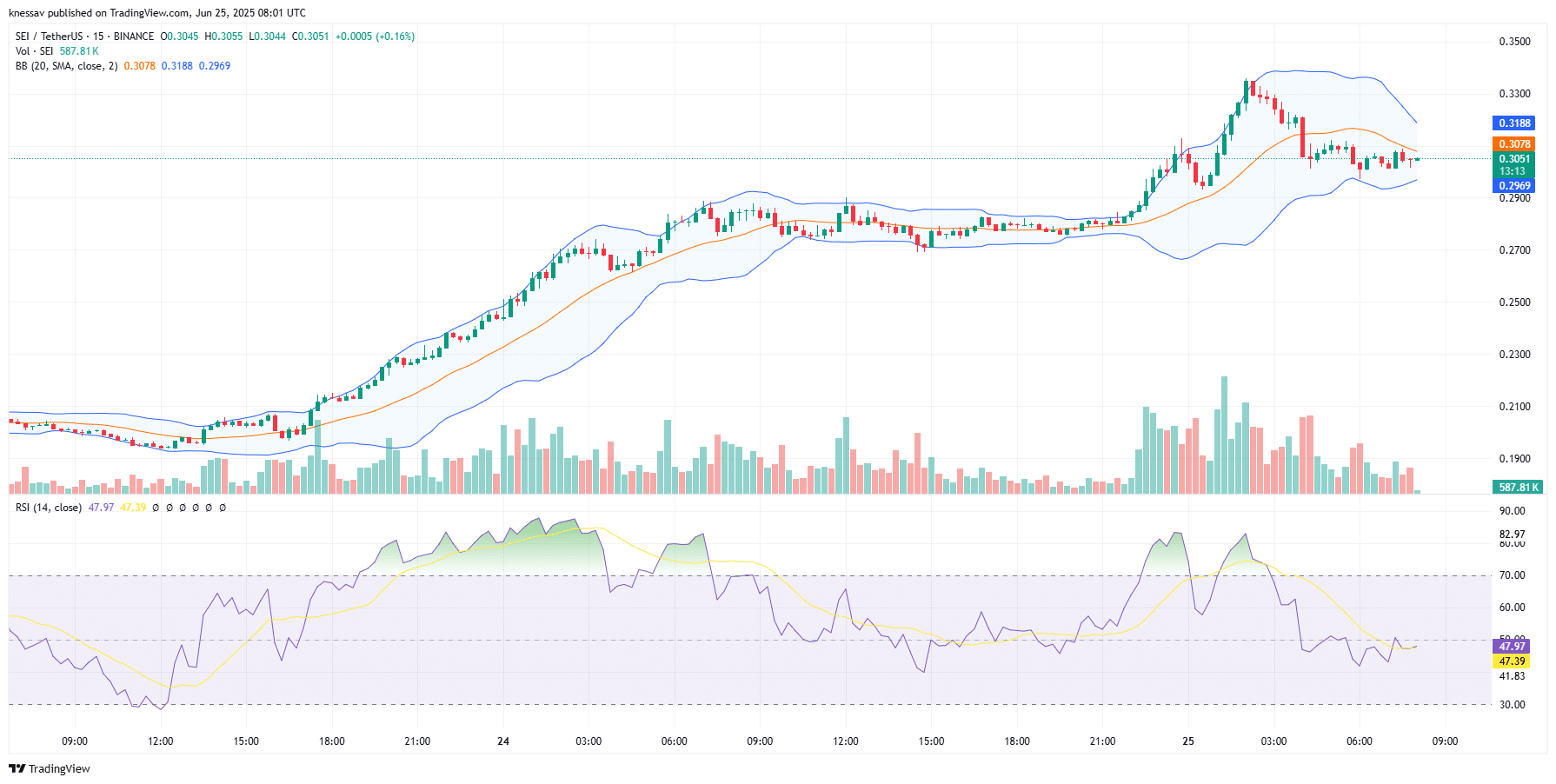
Task: Click the 0.3500 price axis label
Action: pos(1514,42)
